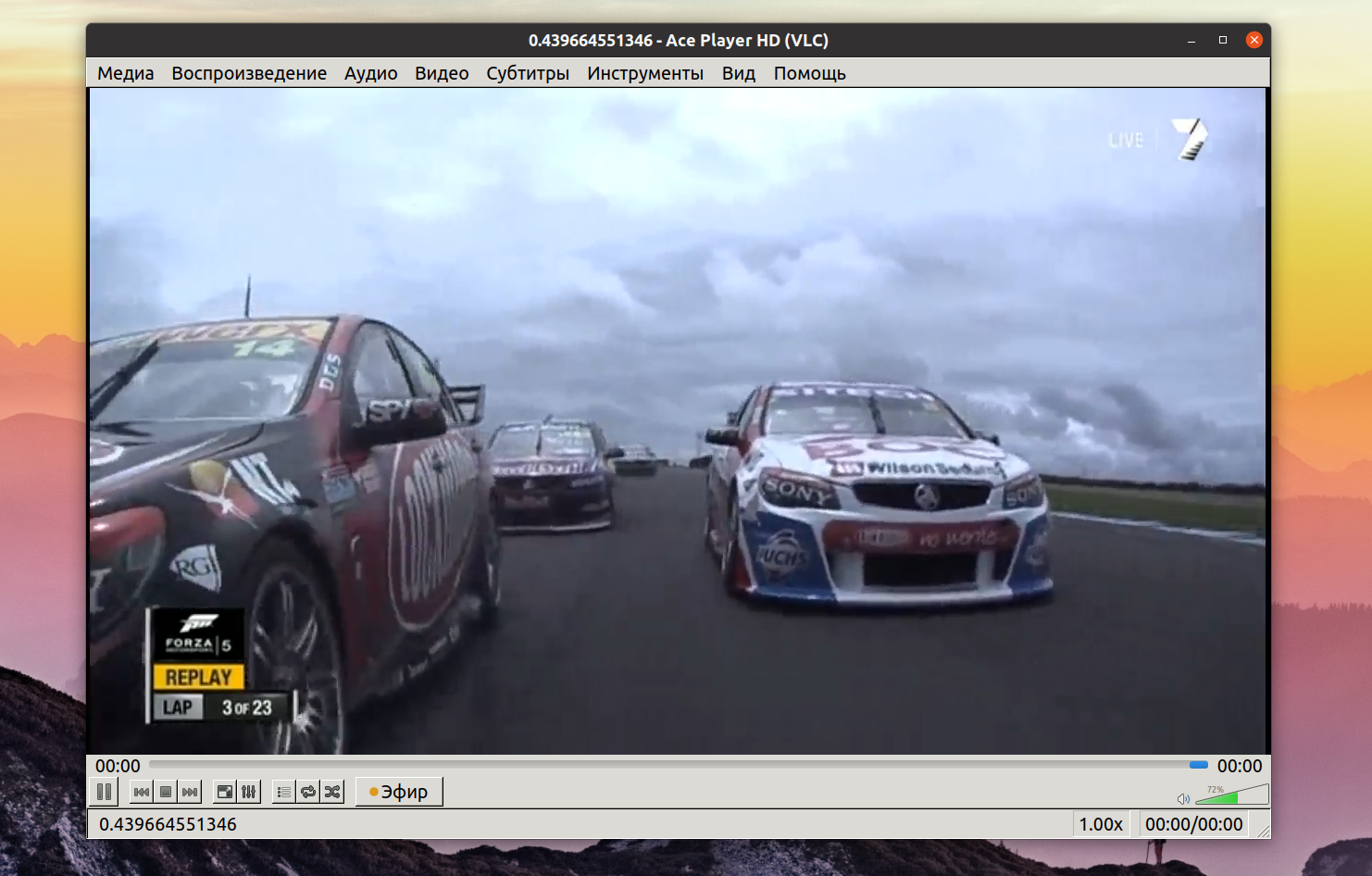Expand the Аудио menu
The height and width of the screenshot is (876, 1372).
(x=370, y=73)
